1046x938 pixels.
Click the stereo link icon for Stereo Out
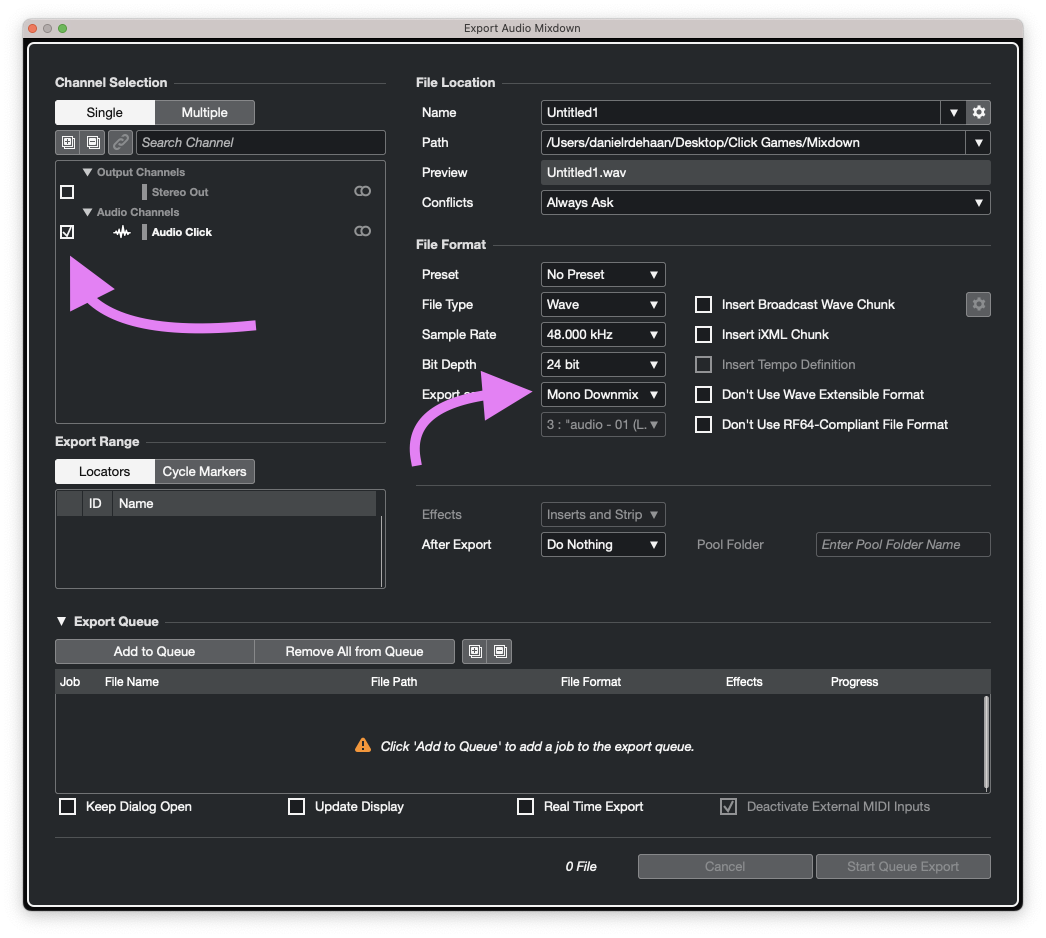point(363,192)
